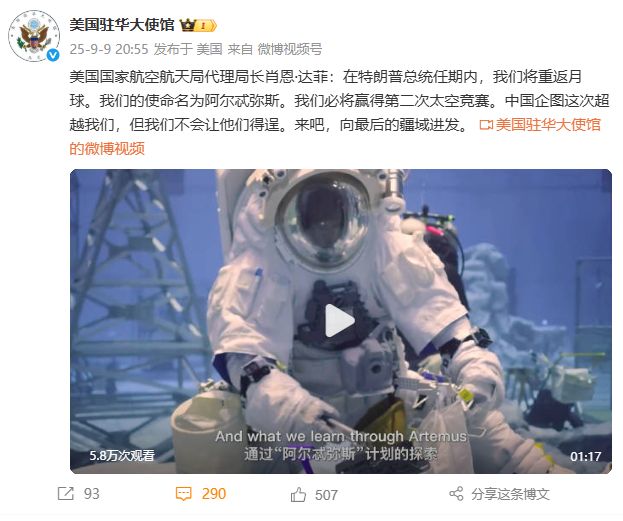The image size is (623, 521).
Task: Click the 5.8万次观看 view count label
Action: (122, 455)
